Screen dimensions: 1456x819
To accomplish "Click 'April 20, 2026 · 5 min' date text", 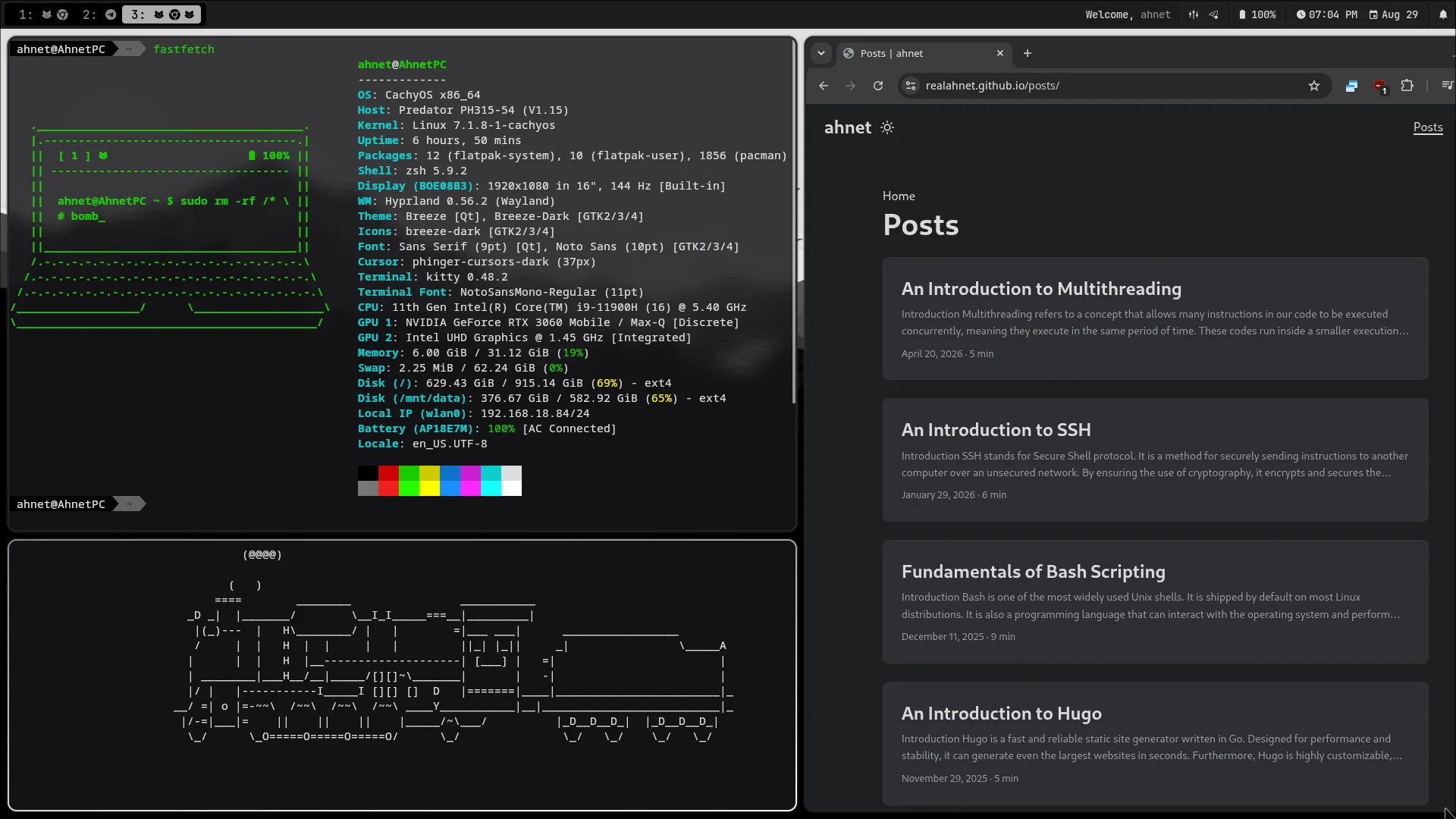I will (947, 353).
